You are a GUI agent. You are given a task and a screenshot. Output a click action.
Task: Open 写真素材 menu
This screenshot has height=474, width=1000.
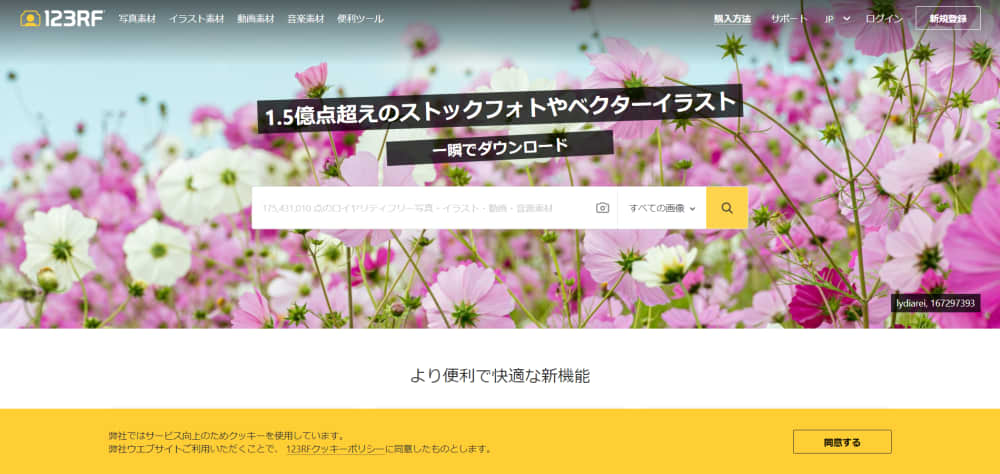(x=137, y=19)
